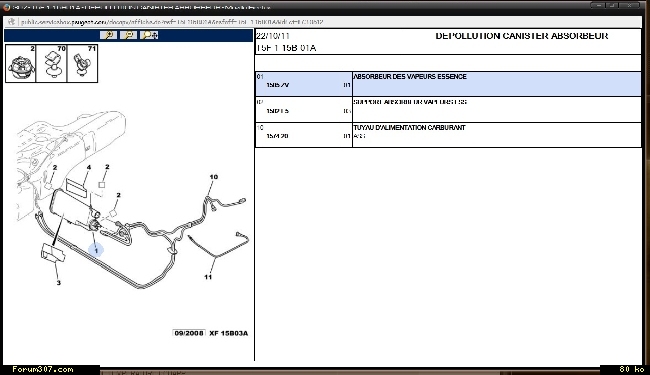Select the TUYAU D'ALIMENTATION CARBURANT row

coord(448,135)
